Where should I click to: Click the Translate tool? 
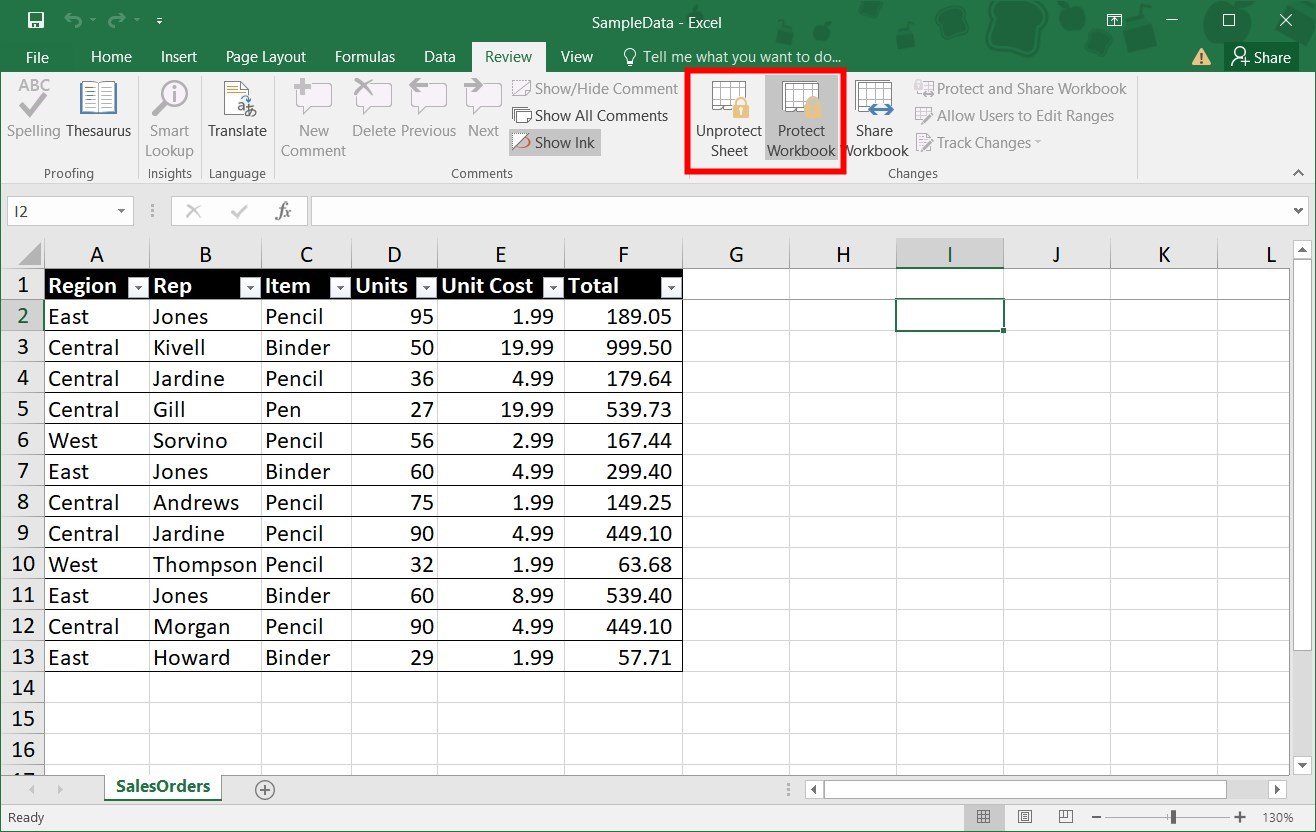tap(237, 110)
